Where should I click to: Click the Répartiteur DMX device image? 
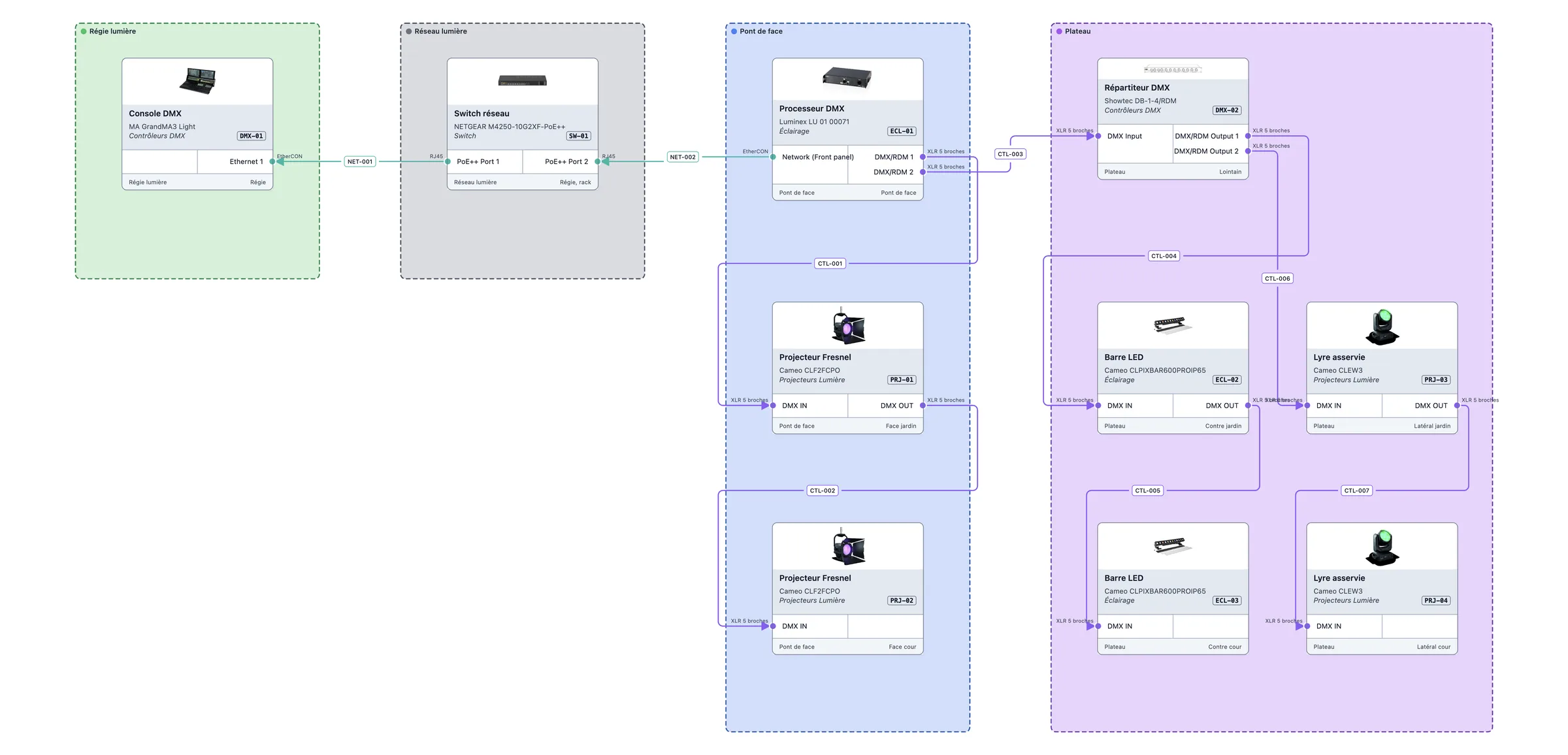point(1173,69)
